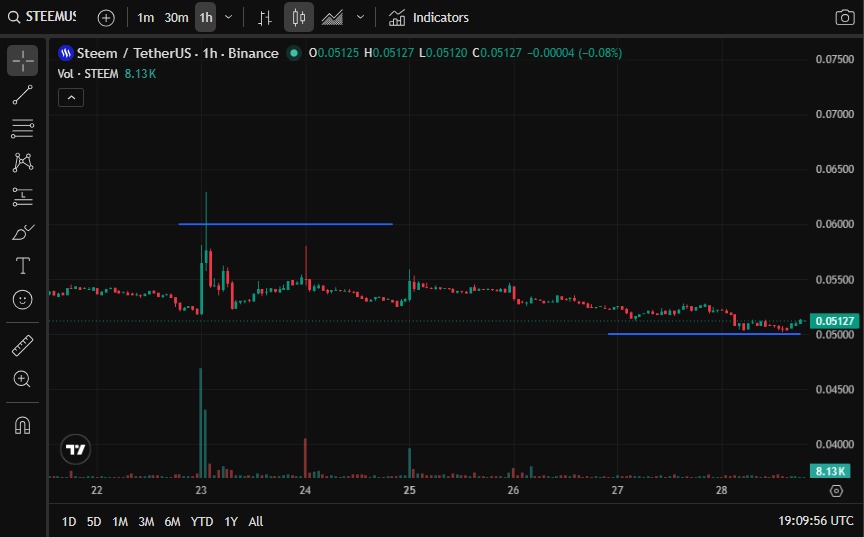Take a chart snapshot with camera icon
The height and width of the screenshot is (537, 864).
pos(845,18)
